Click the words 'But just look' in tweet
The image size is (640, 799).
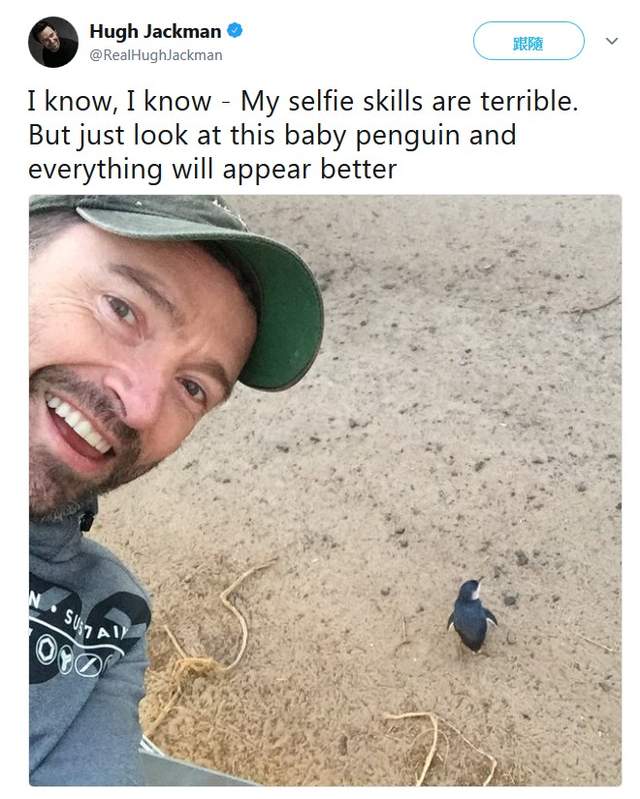108,136
